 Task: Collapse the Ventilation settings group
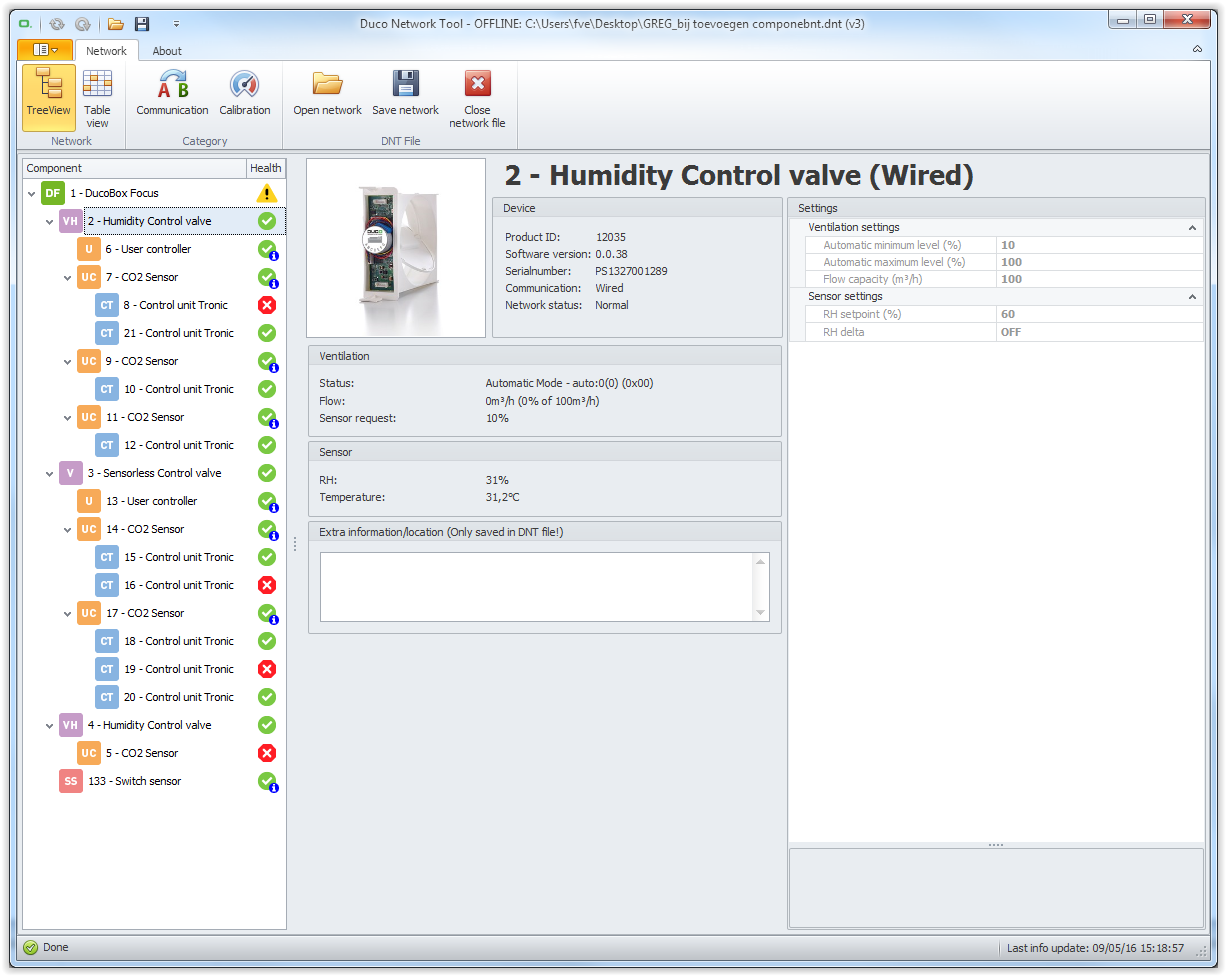pos(1192,228)
